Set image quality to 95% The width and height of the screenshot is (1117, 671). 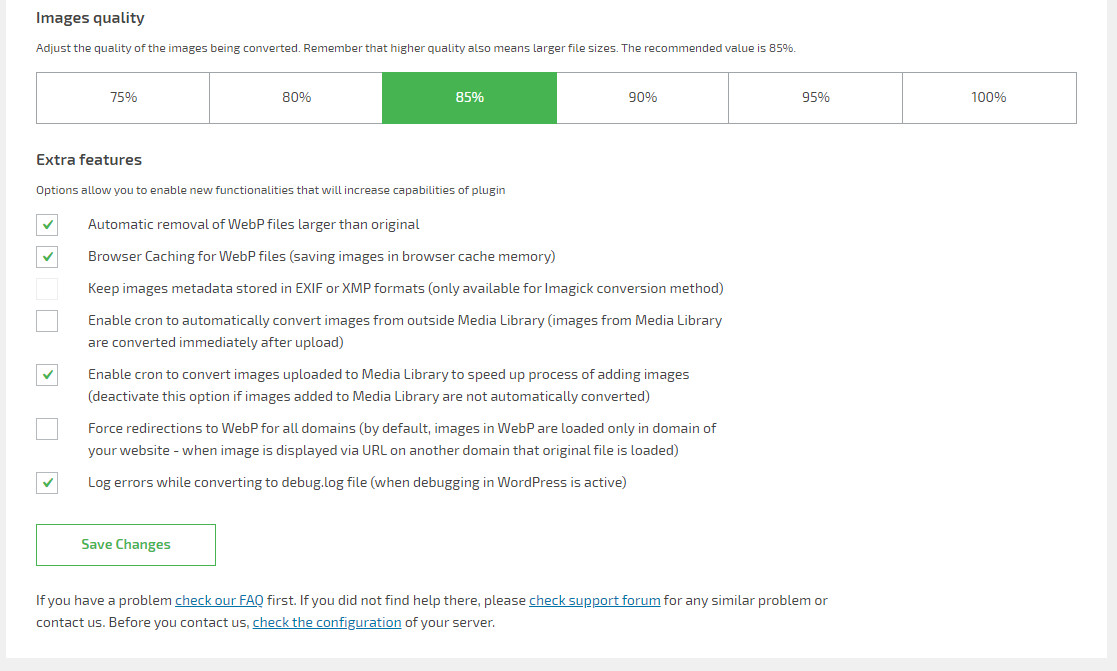pos(815,98)
